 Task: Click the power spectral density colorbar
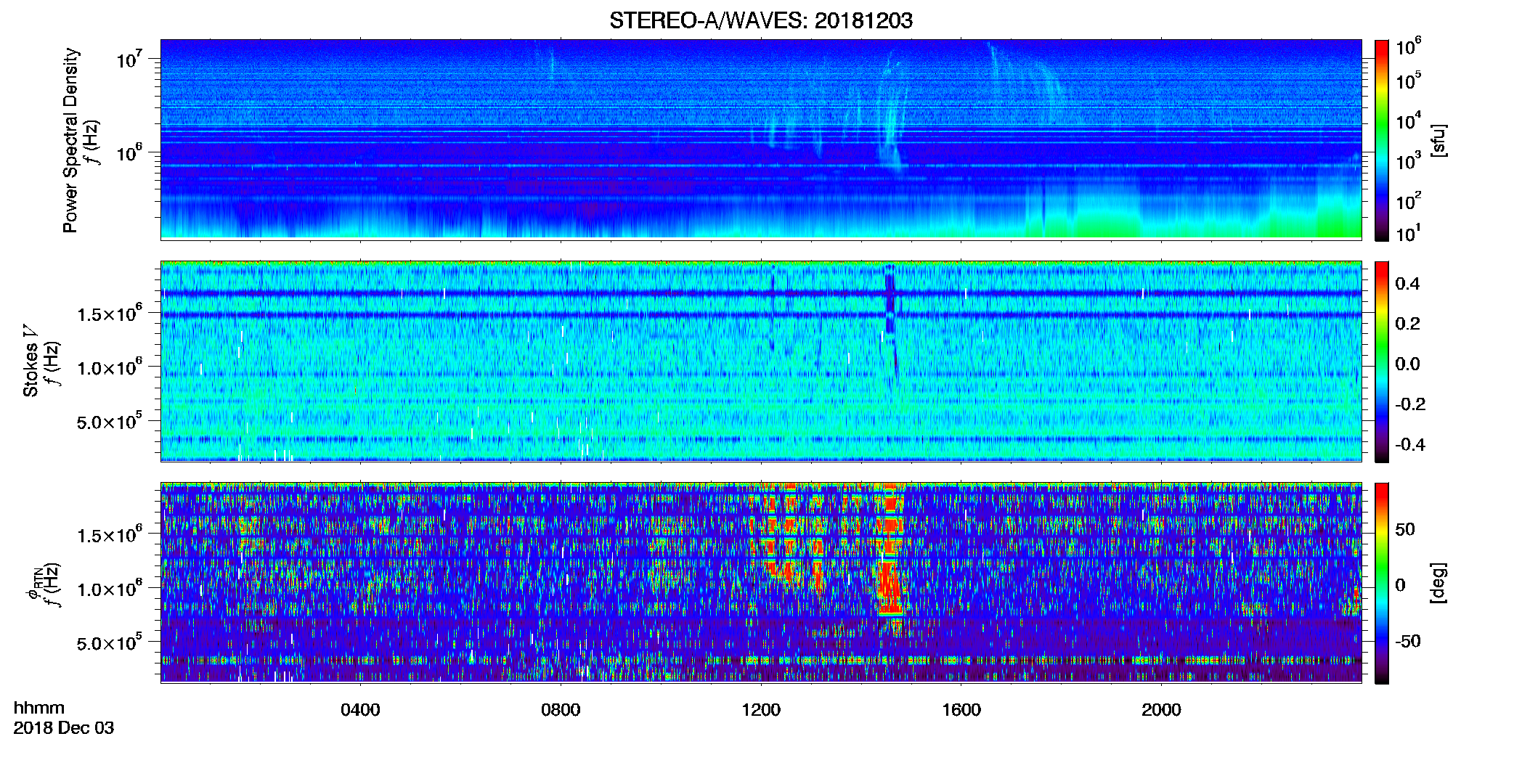1382,140
